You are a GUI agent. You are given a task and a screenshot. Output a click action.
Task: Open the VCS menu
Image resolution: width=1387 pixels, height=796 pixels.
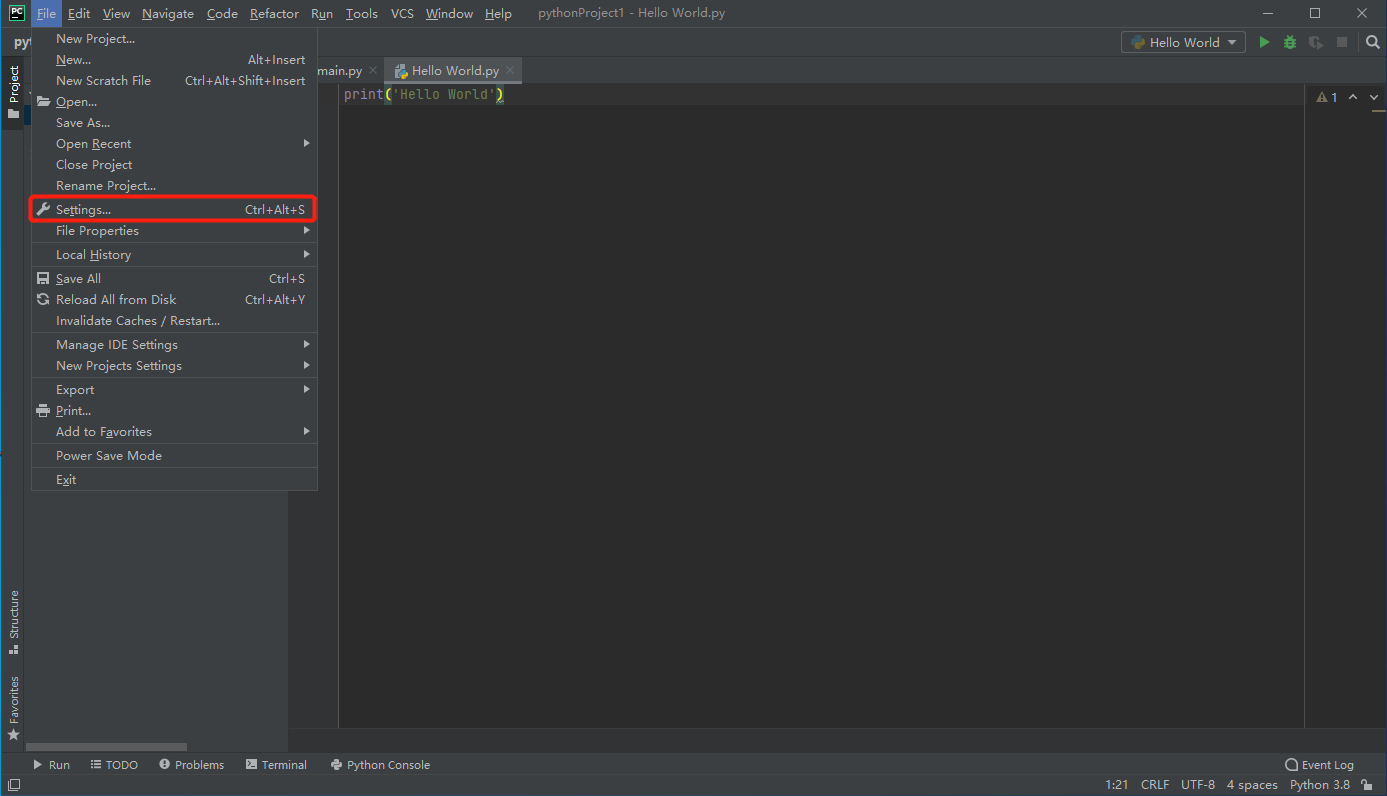click(x=402, y=14)
